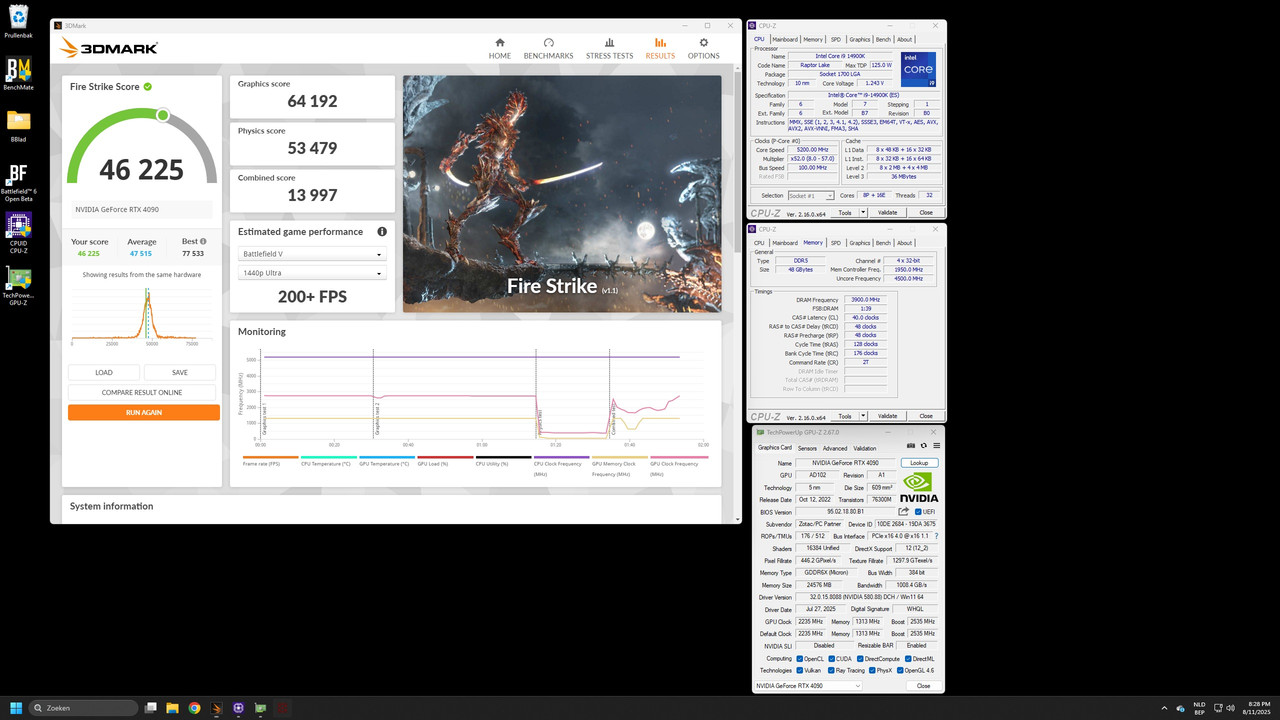
Task: Open Socket #1 selection dropdown in CPU-Z
Action: [811, 196]
